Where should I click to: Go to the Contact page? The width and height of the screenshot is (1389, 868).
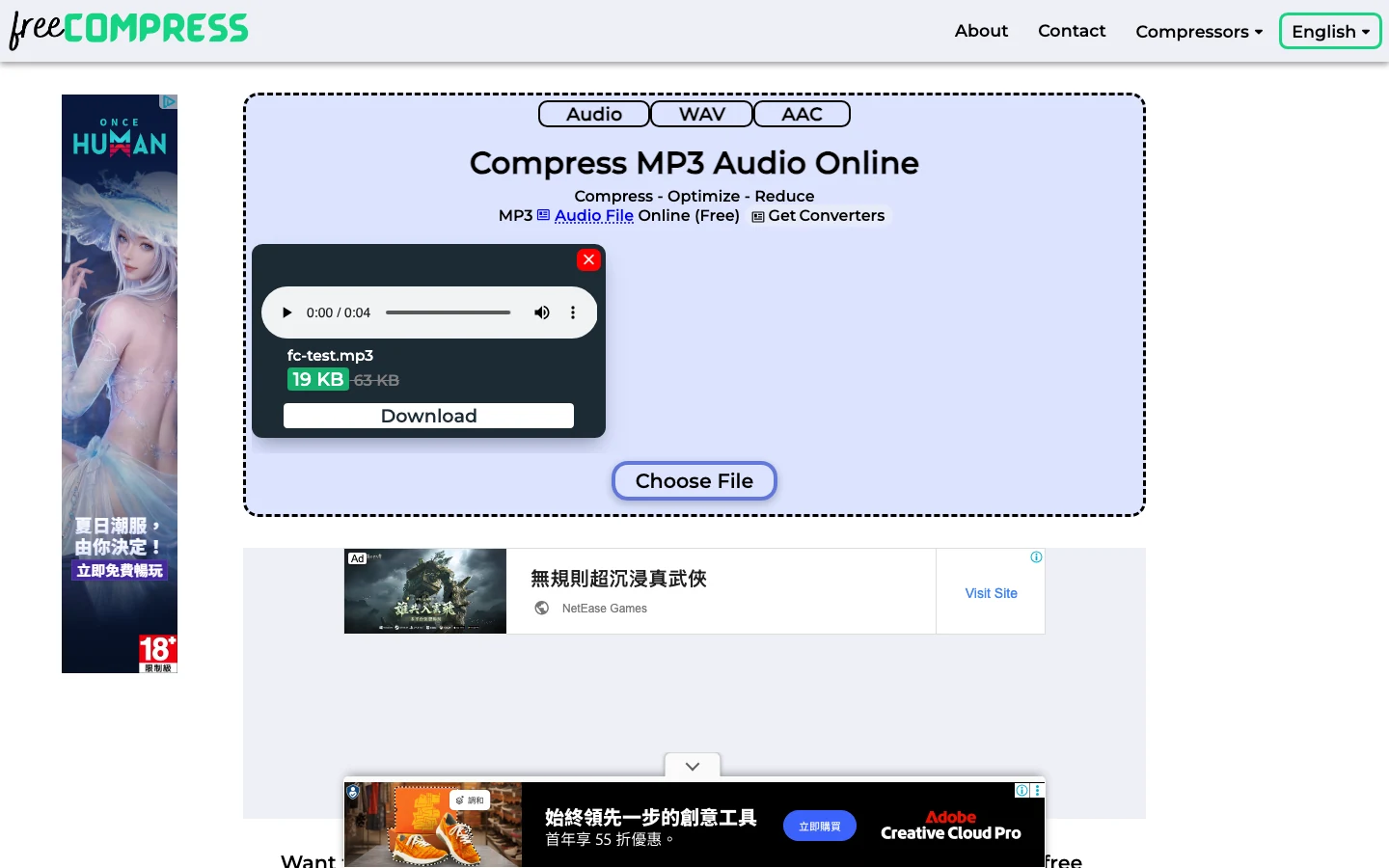point(1072,31)
